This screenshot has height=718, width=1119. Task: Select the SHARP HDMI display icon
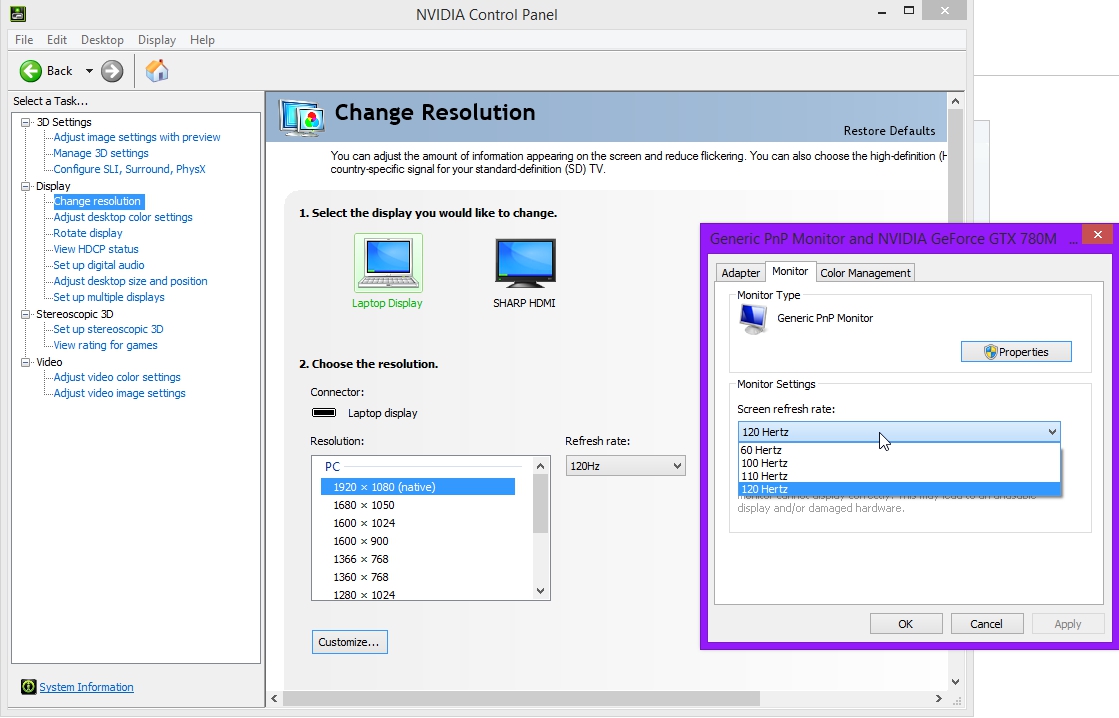click(x=524, y=264)
